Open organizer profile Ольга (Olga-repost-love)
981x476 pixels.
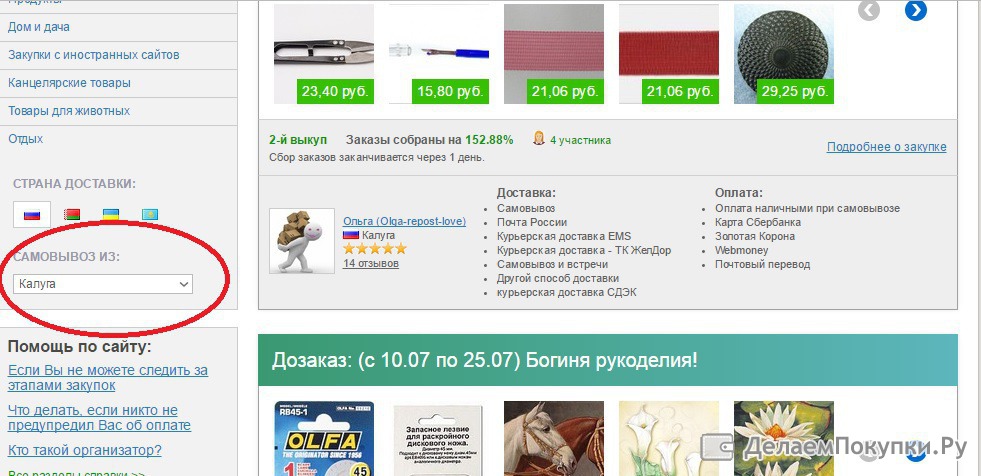(404, 221)
